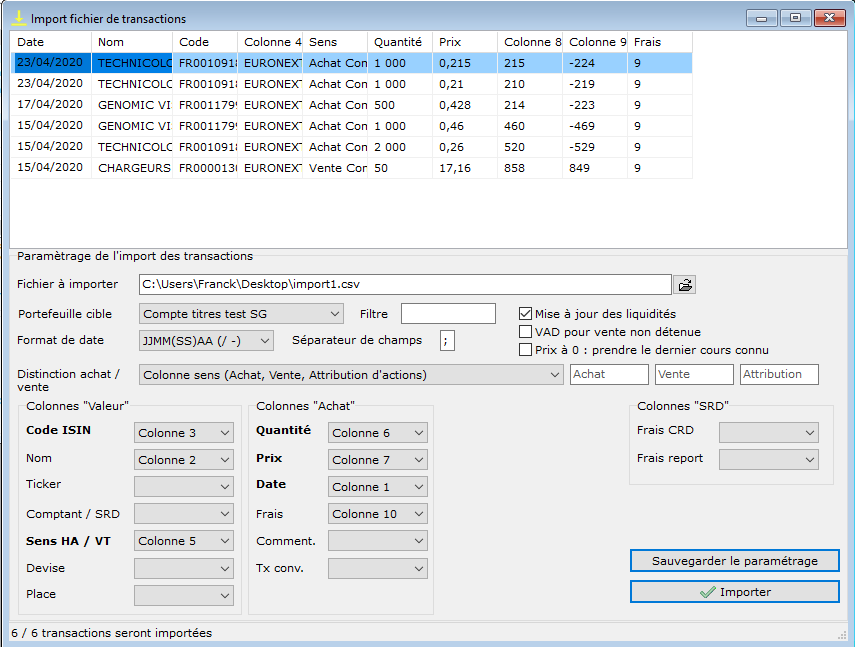Click the Quantité column header
This screenshot has height=647, width=855.
400,42
